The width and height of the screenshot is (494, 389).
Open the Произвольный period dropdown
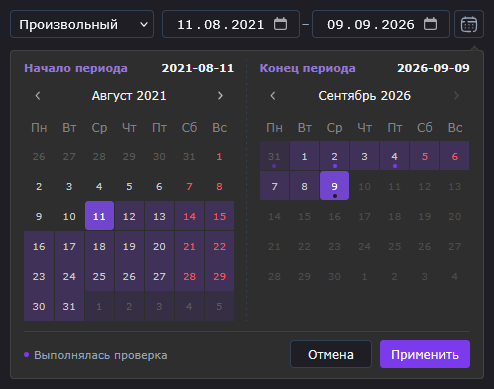point(82,24)
